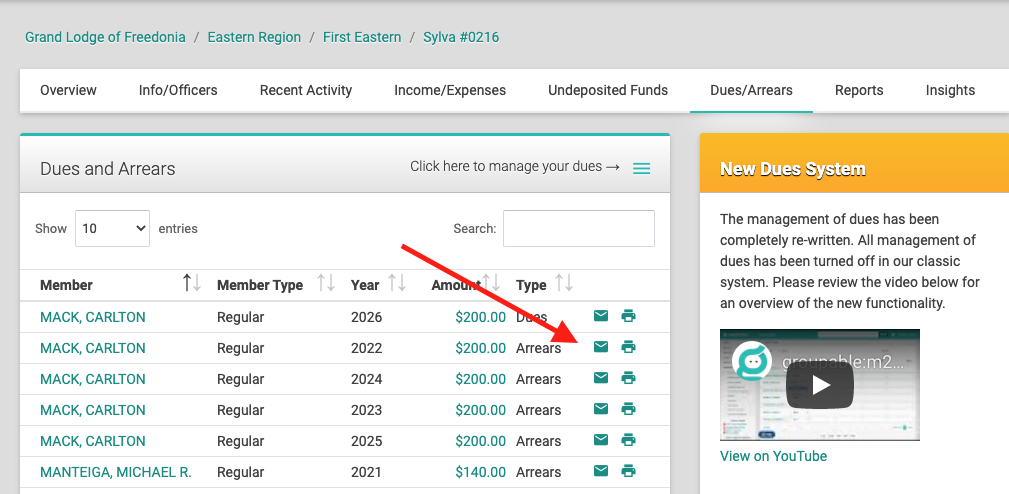Click the email icon for Manteiga Michael 2021 row
1009x494 pixels.
pos(601,471)
